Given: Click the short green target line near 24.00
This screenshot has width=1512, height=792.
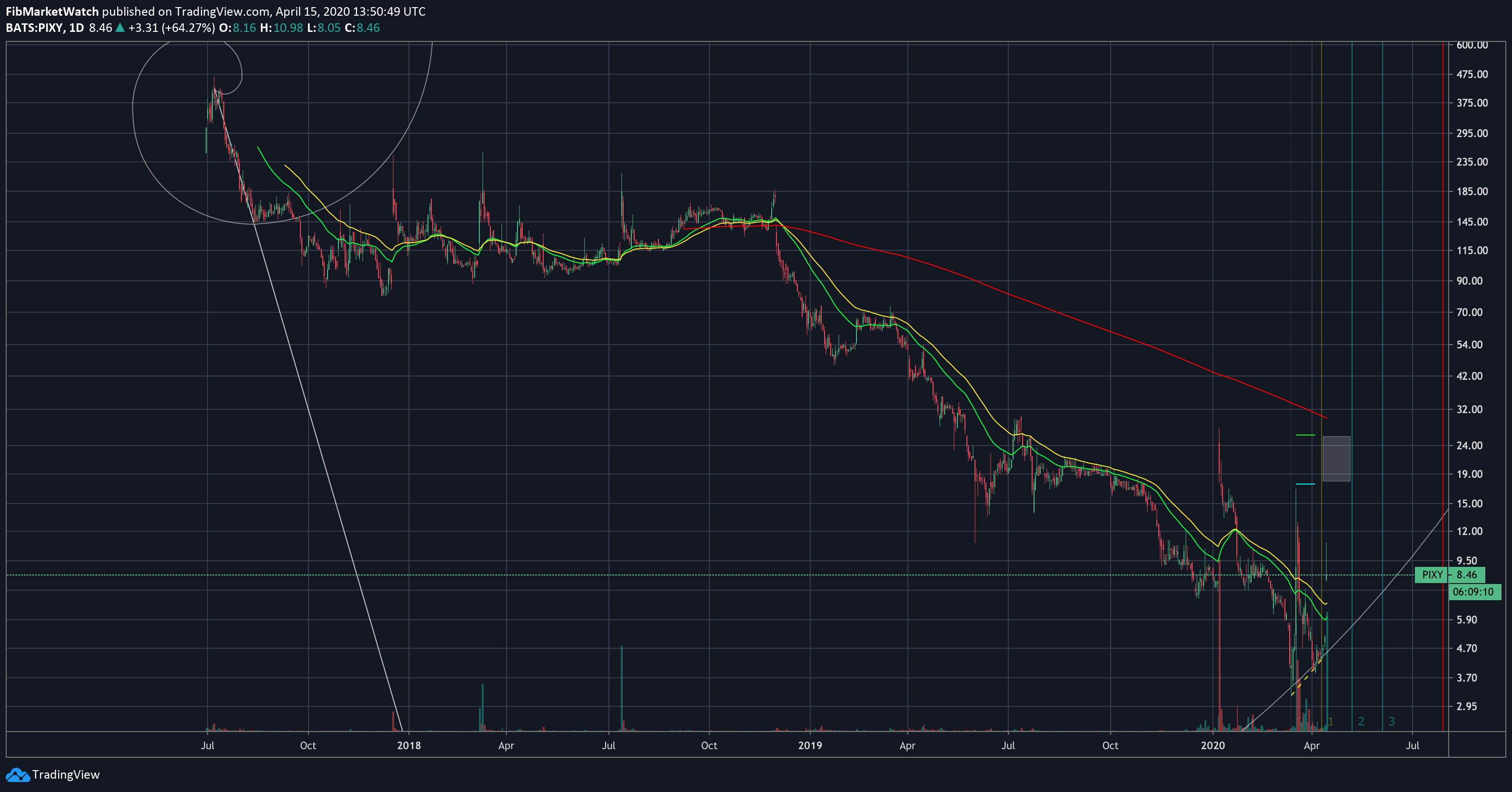Looking at the screenshot, I should coord(1305,436).
